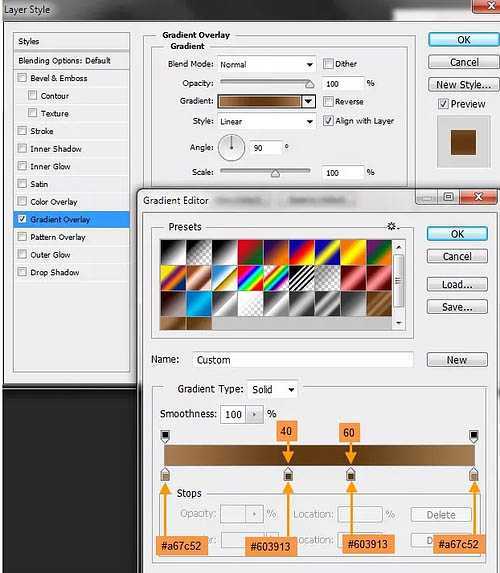Toggle the Reverse checkbox
This screenshot has width=500, height=573.
[328, 101]
